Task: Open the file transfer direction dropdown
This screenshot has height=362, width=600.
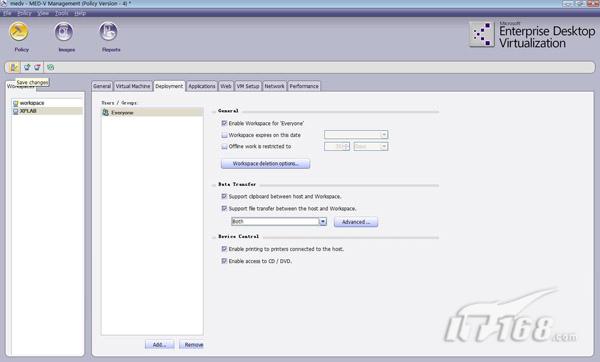Action: 323,222
